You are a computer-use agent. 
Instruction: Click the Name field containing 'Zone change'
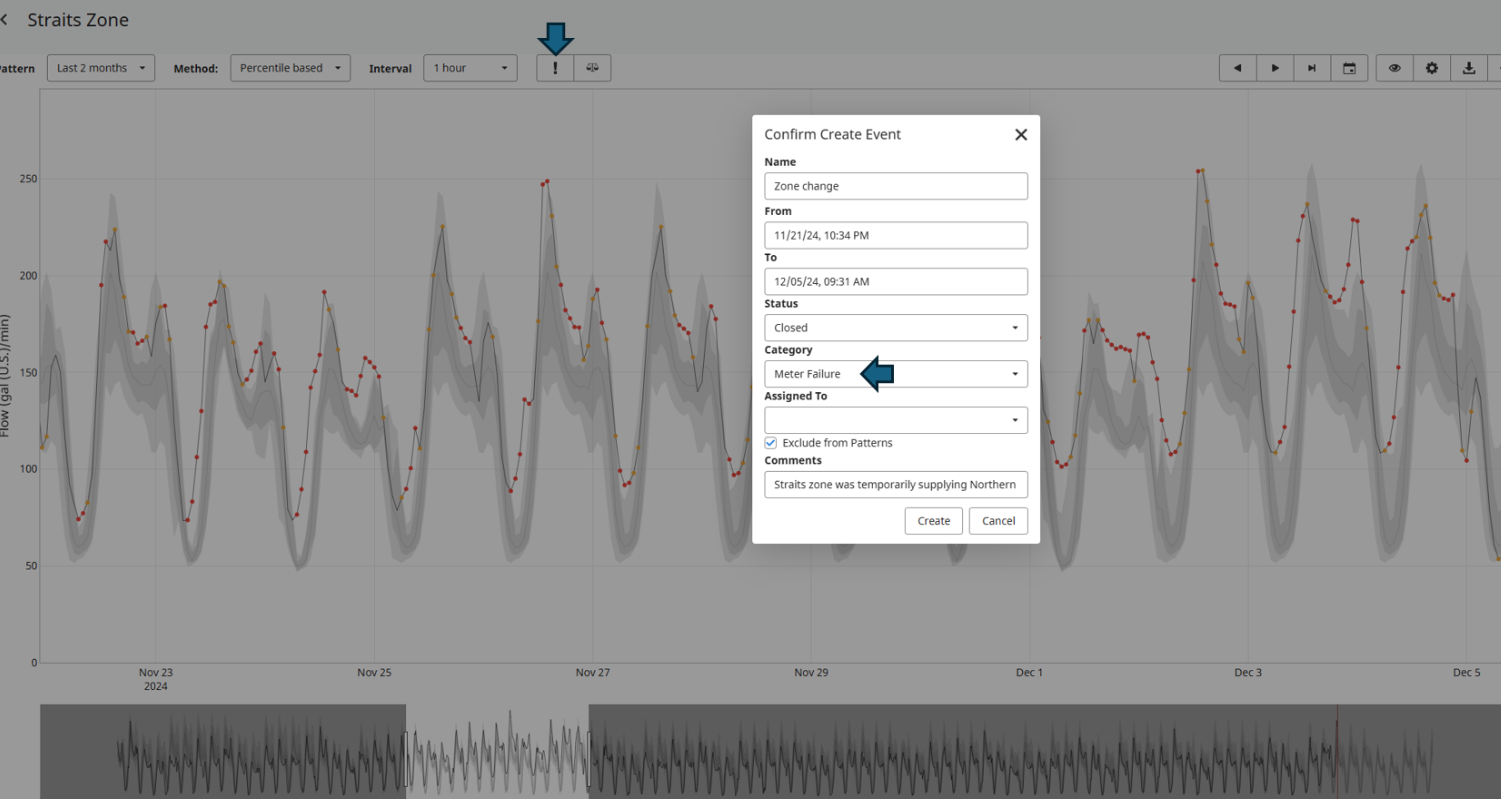[895, 186]
